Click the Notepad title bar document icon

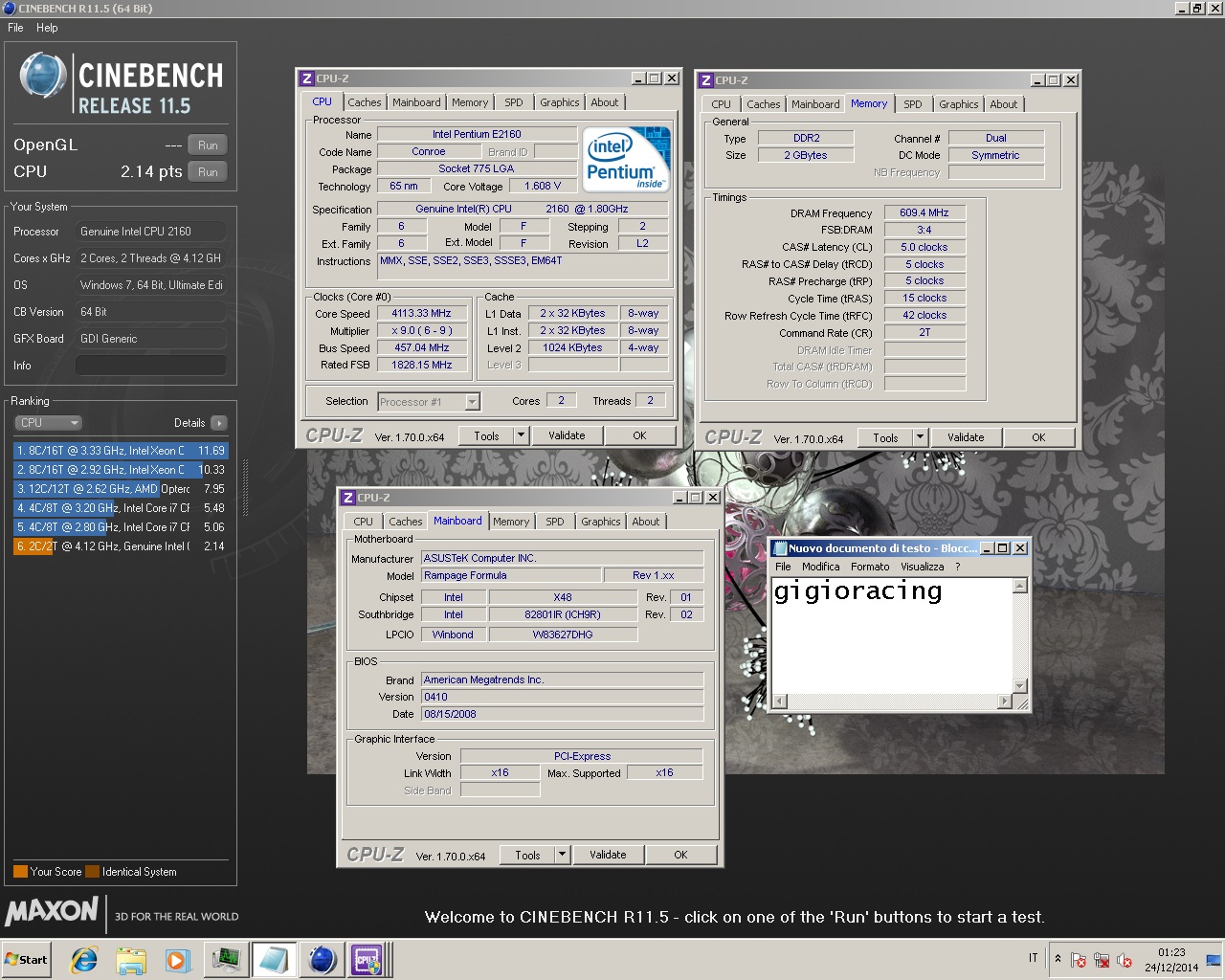[779, 548]
